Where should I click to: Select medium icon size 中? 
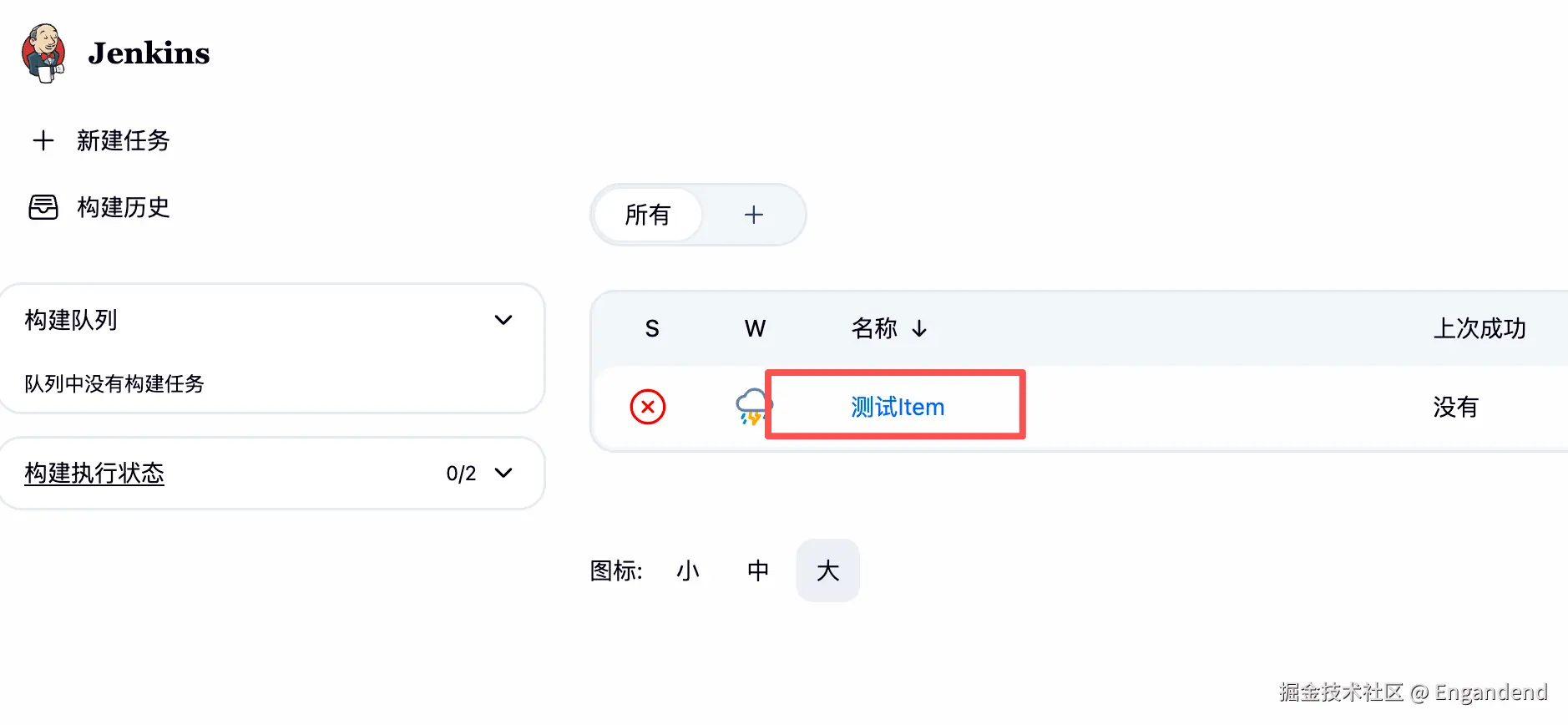(x=758, y=571)
